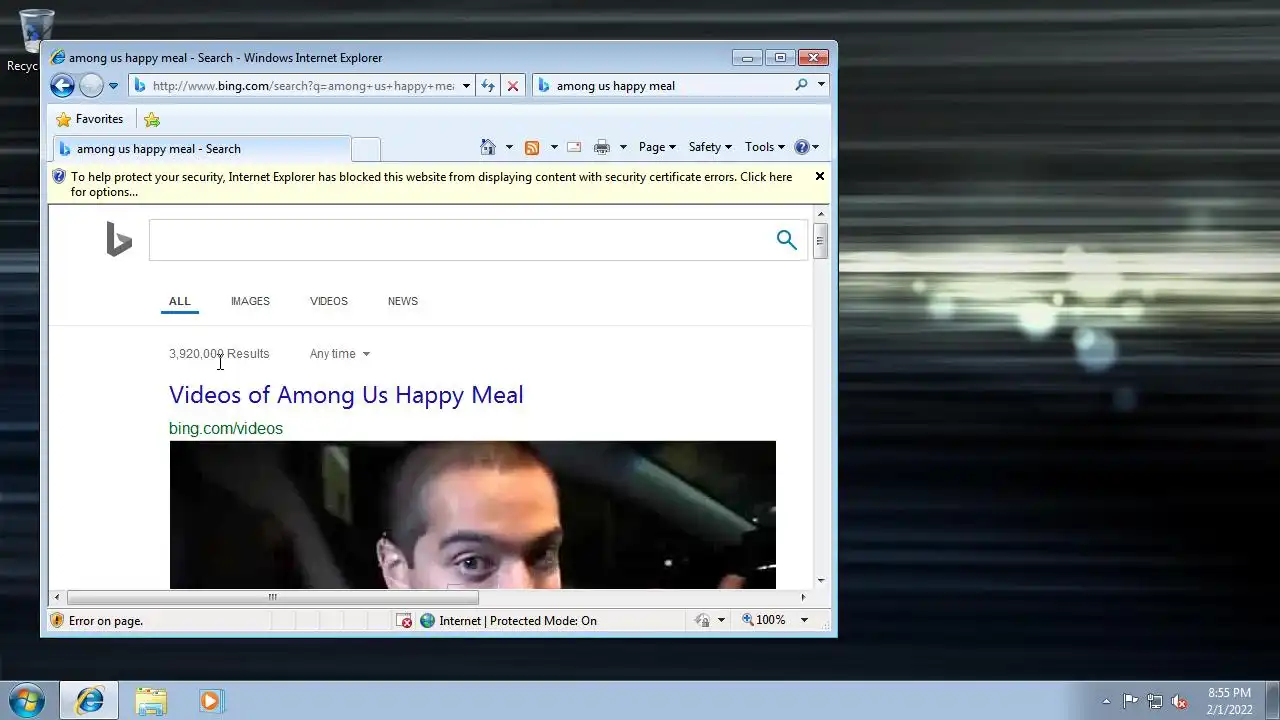Click the 'Error on page.' status text

point(106,621)
